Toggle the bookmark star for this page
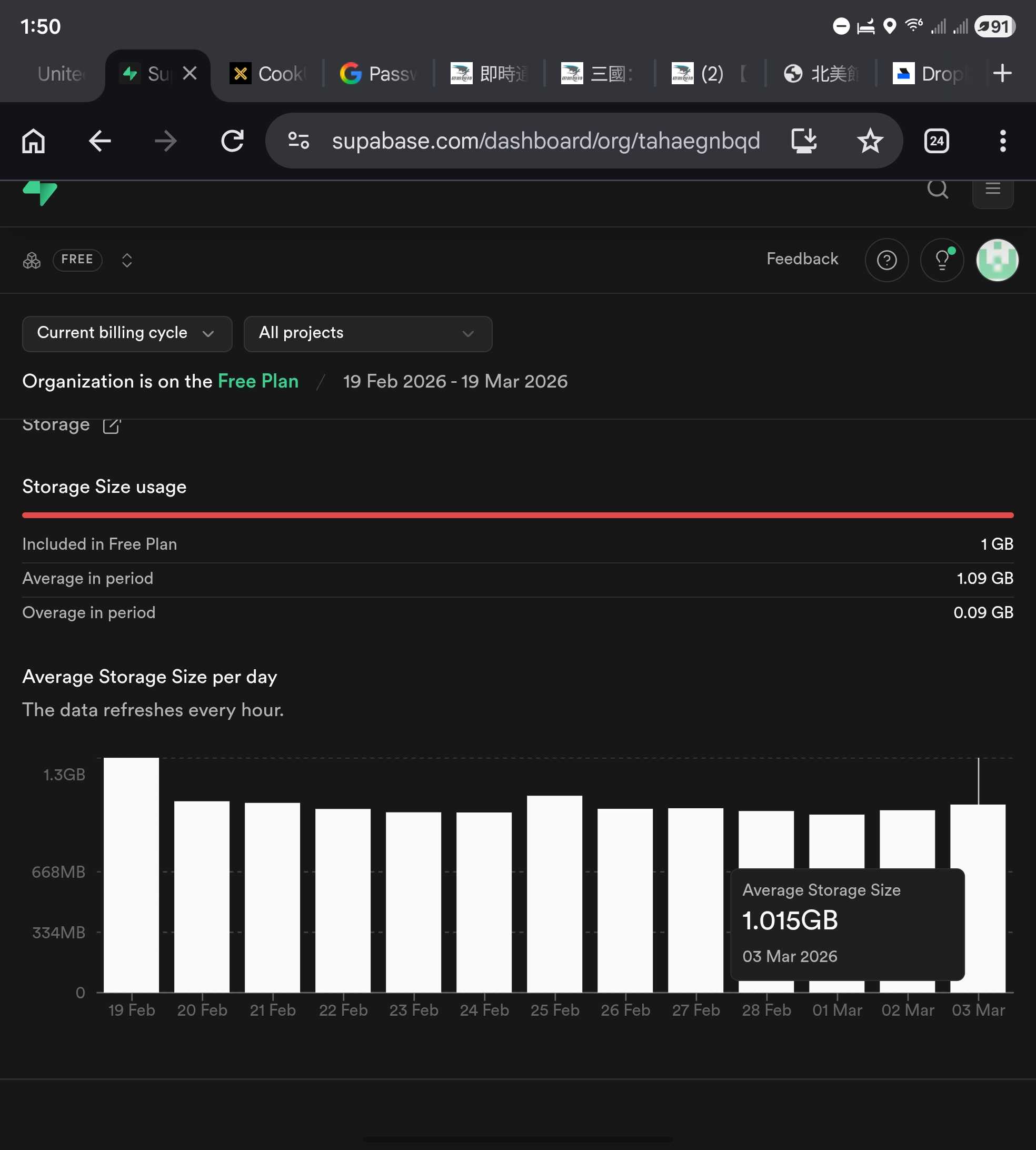Image resolution: width=1036 pixels, height=1150 pixels. click(x=870, y=141)
